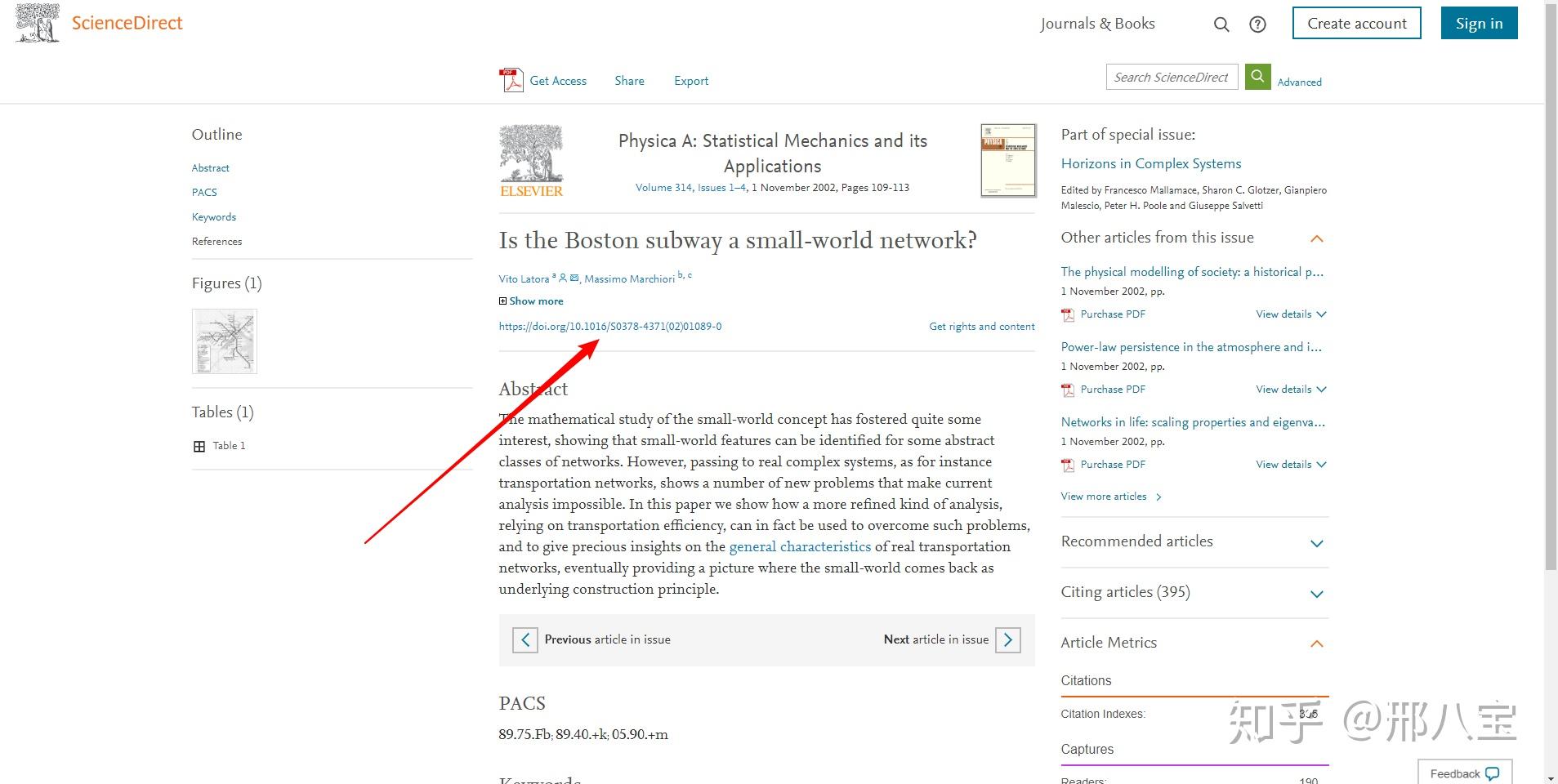
Task: Click Vito Latora author person icon
Action: pos(563,278)
